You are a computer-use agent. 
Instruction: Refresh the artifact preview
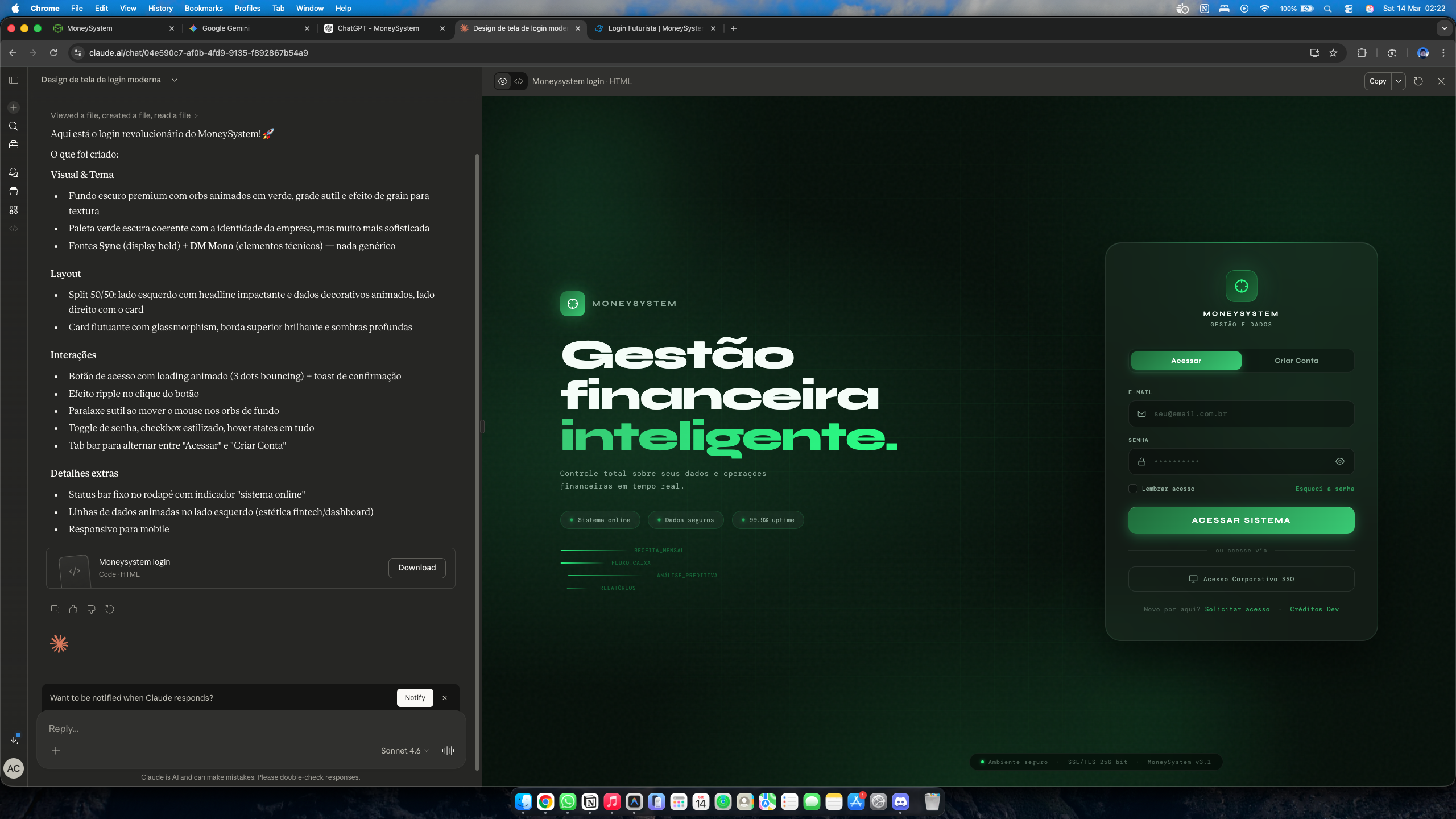(1418, 81)
